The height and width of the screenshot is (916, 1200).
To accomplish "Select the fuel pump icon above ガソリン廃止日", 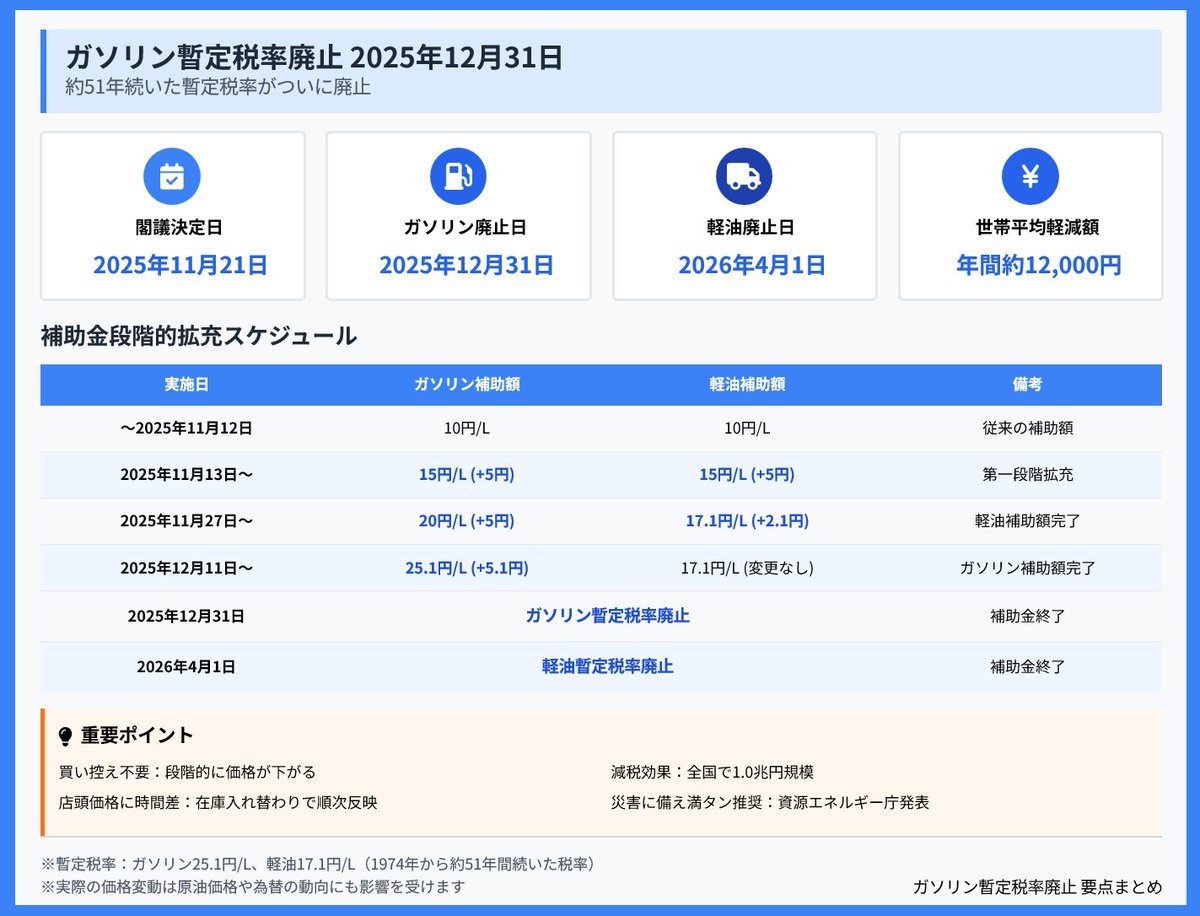I will point(458,174).
